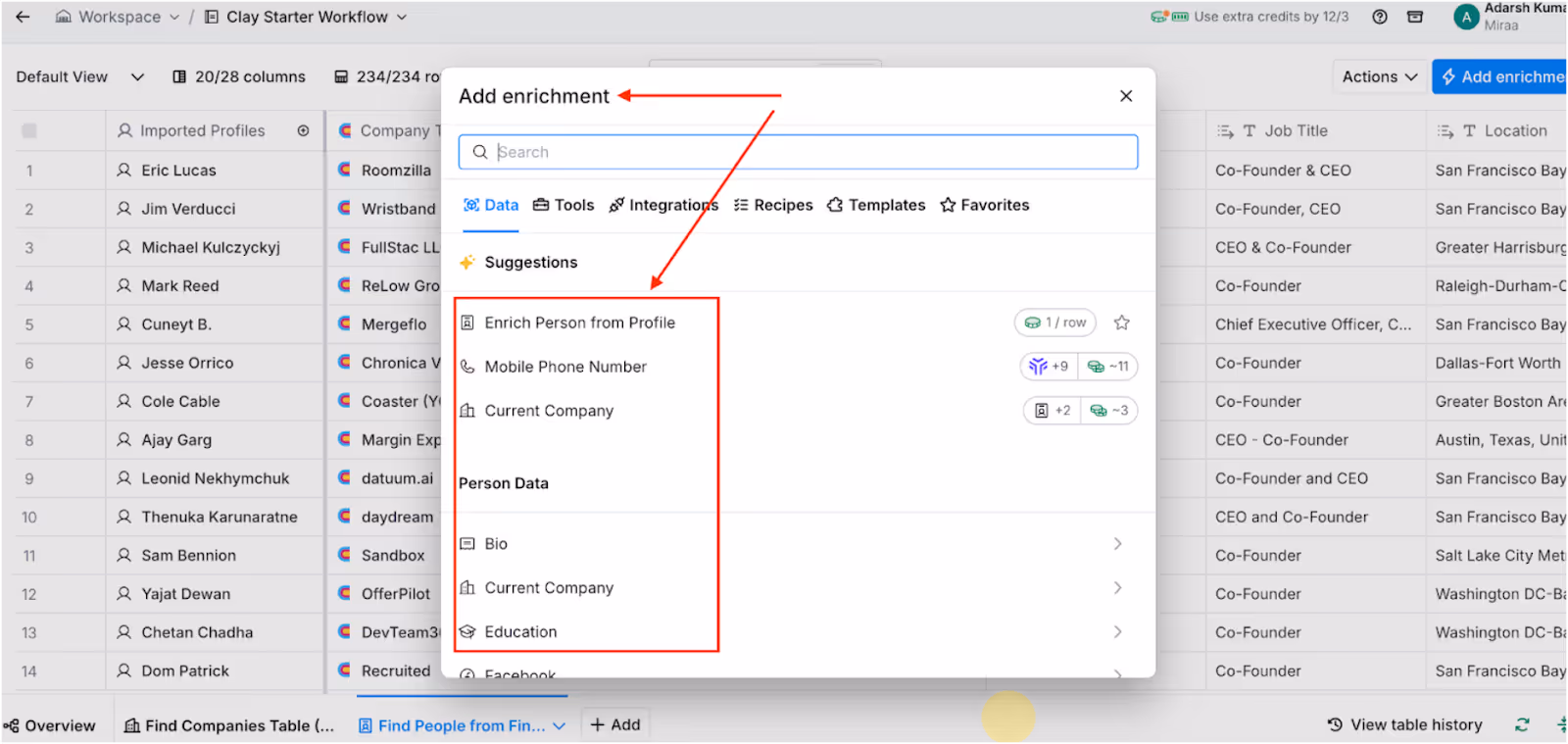
Task: Open the user avatar A icon
Action: (1466, 17)
